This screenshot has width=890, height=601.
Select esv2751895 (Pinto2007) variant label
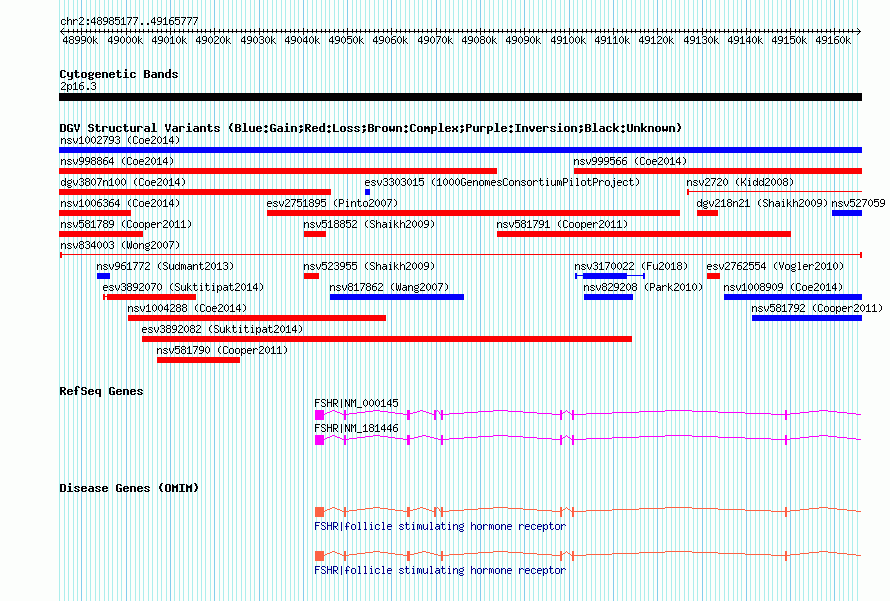coord(332,203)
